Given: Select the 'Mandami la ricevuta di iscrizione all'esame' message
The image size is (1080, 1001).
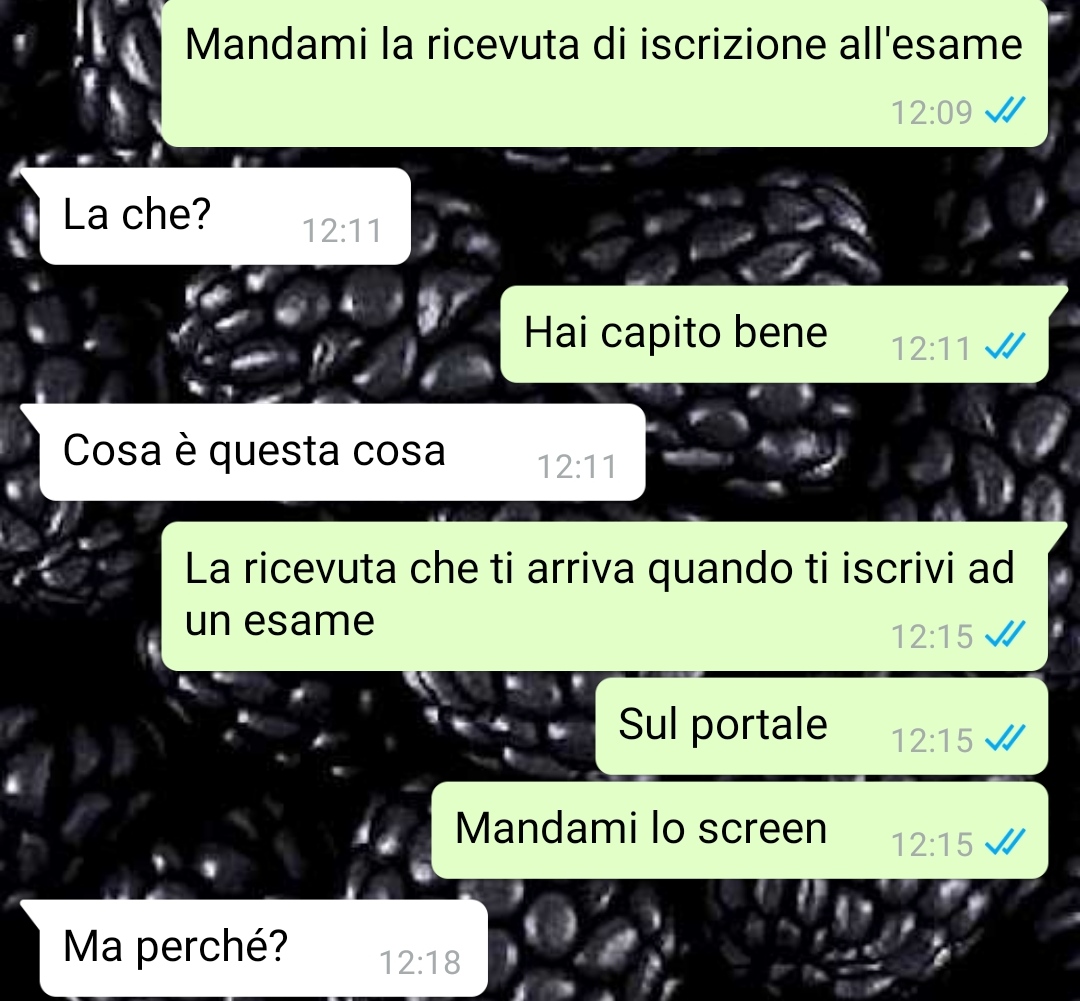Looking at the screenshot, I should 605,72.
